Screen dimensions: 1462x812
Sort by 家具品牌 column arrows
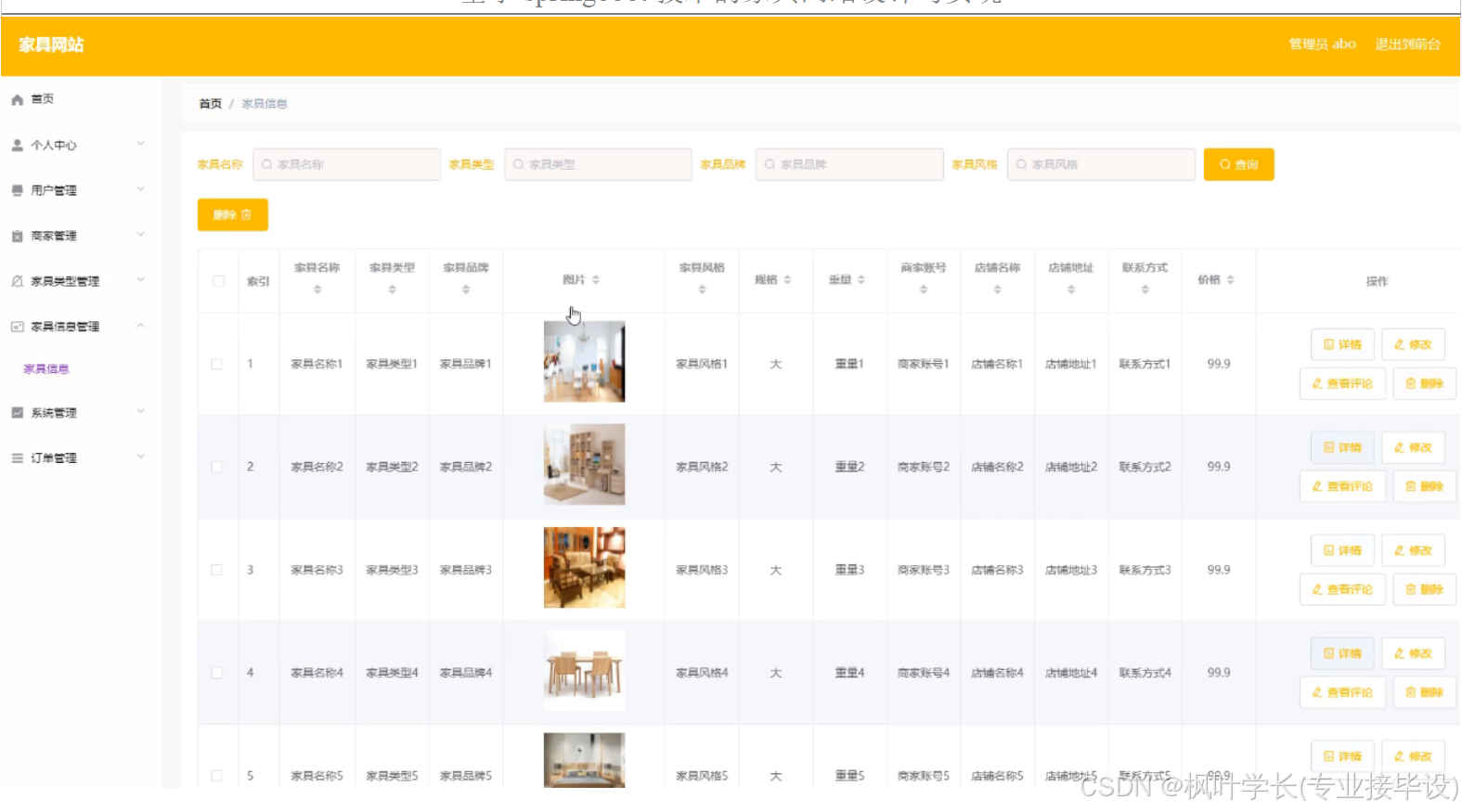pos(466,290)
